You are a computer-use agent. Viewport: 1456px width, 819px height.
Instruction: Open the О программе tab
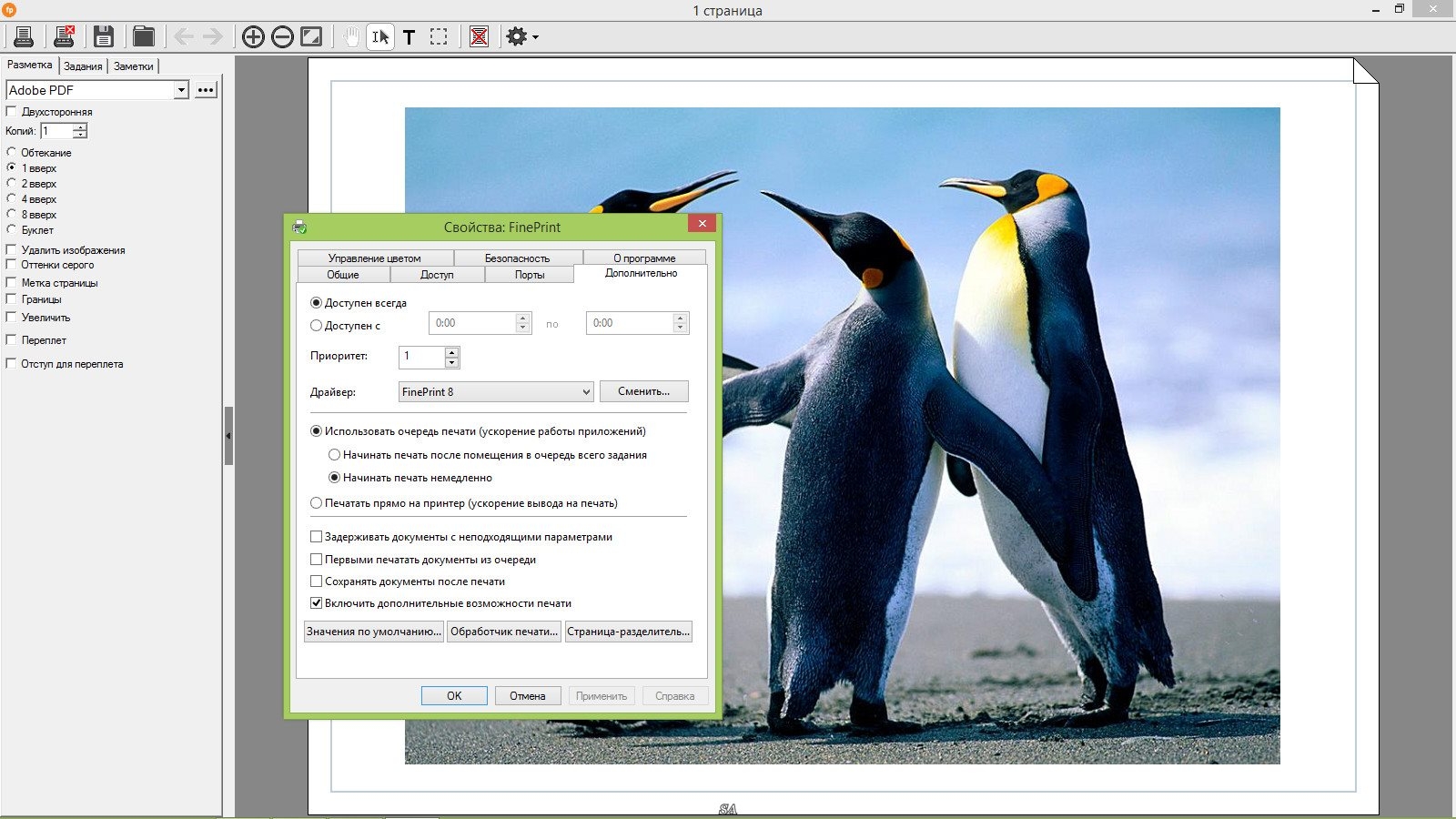(x=644, y=258)
